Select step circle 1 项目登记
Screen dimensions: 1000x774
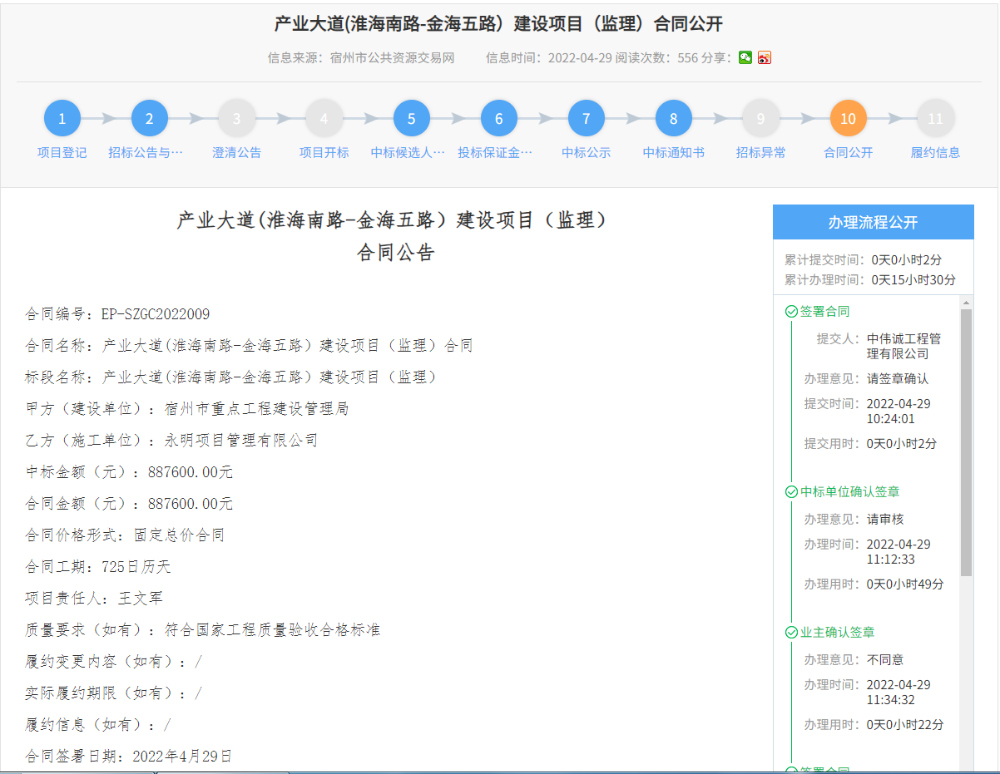pyautogui.click(x=62, y=119)
